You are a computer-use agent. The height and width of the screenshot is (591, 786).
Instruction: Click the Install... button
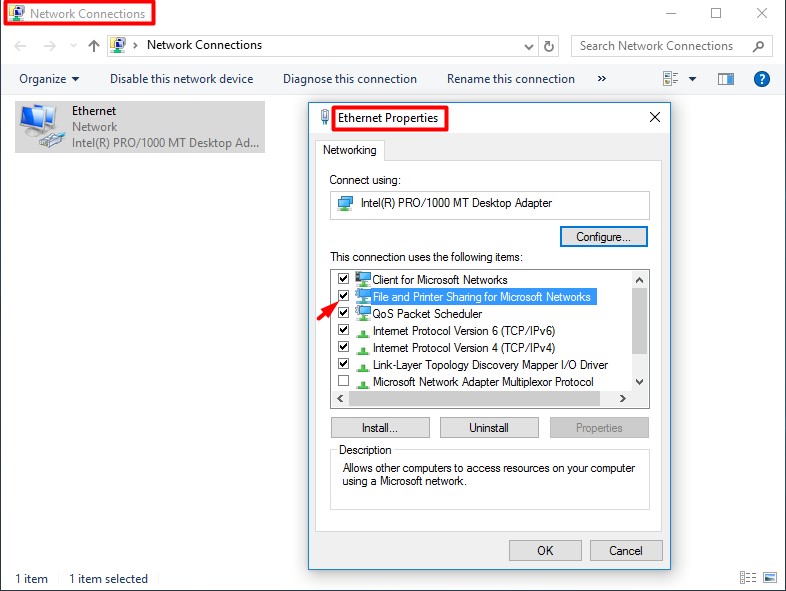pyautogui.click(x=380, y=428)
